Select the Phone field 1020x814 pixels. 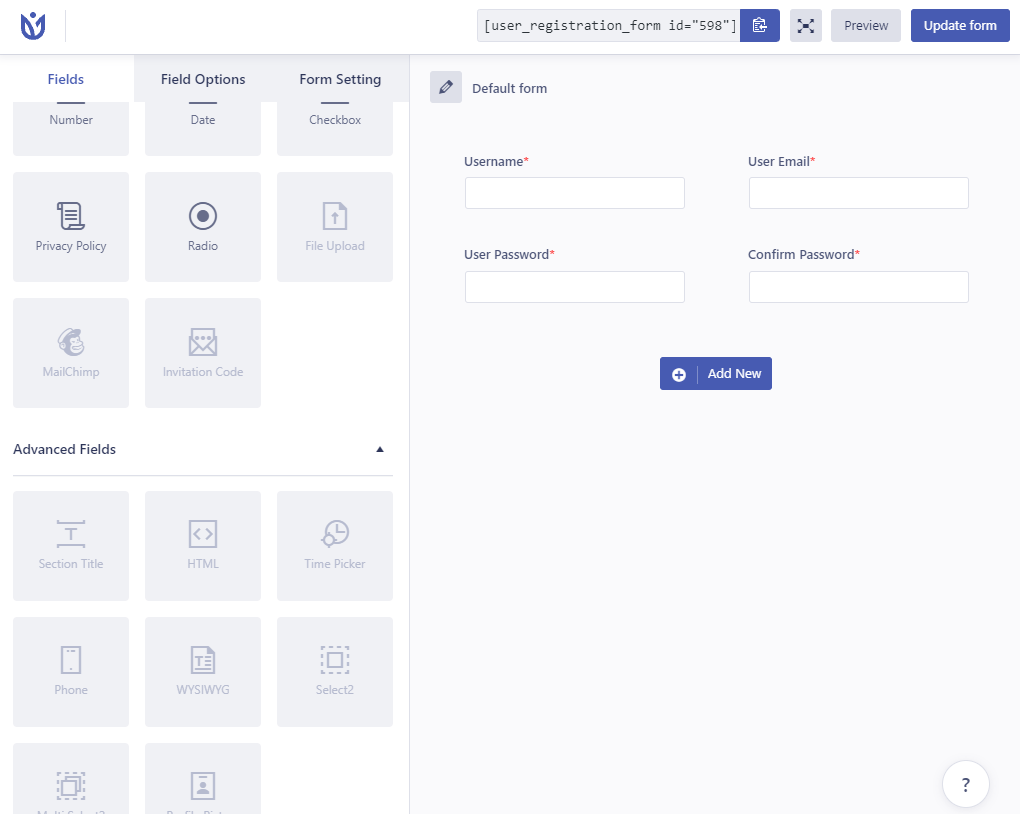click(71, 672)
